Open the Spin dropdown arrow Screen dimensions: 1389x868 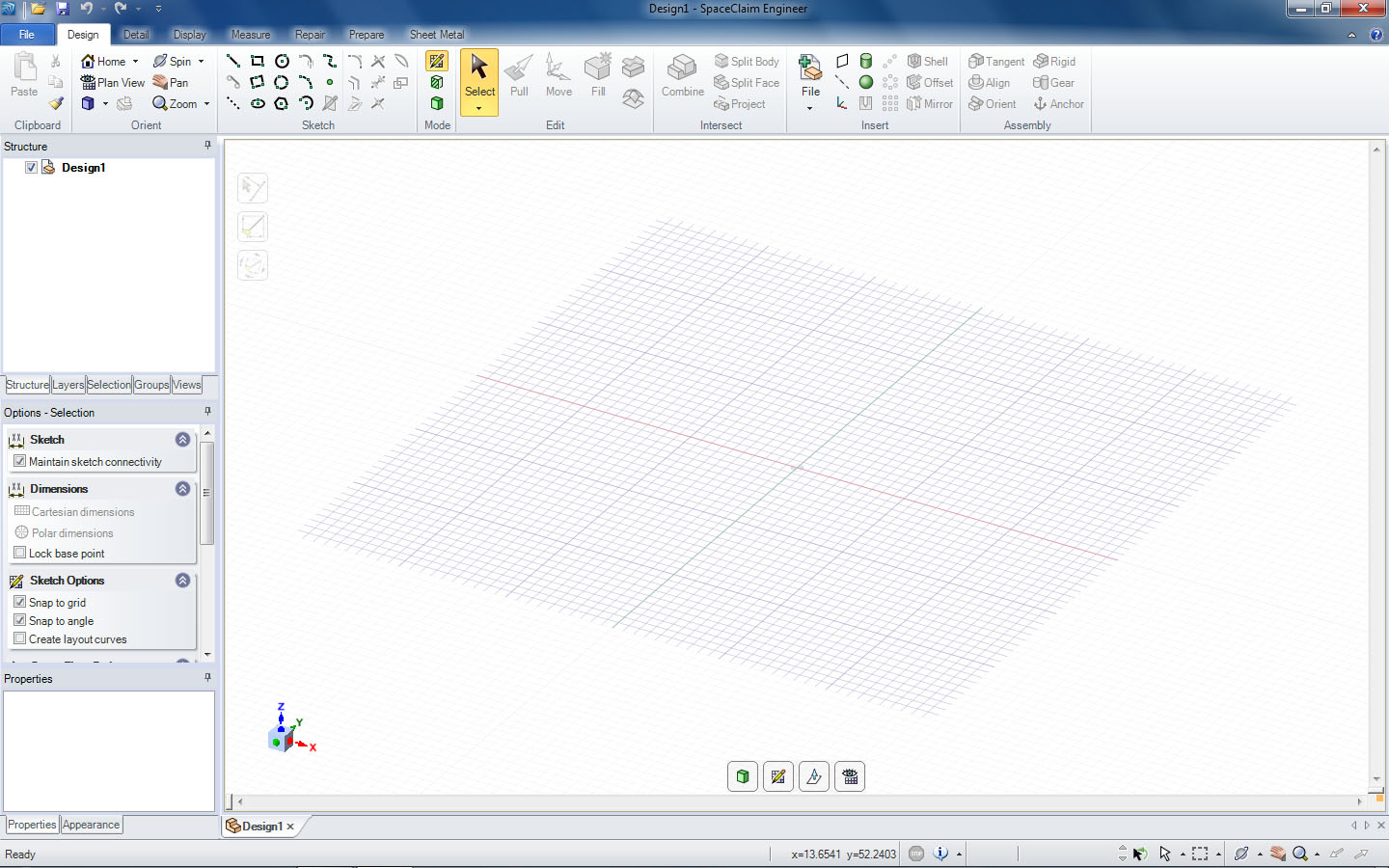click(201, 62)
